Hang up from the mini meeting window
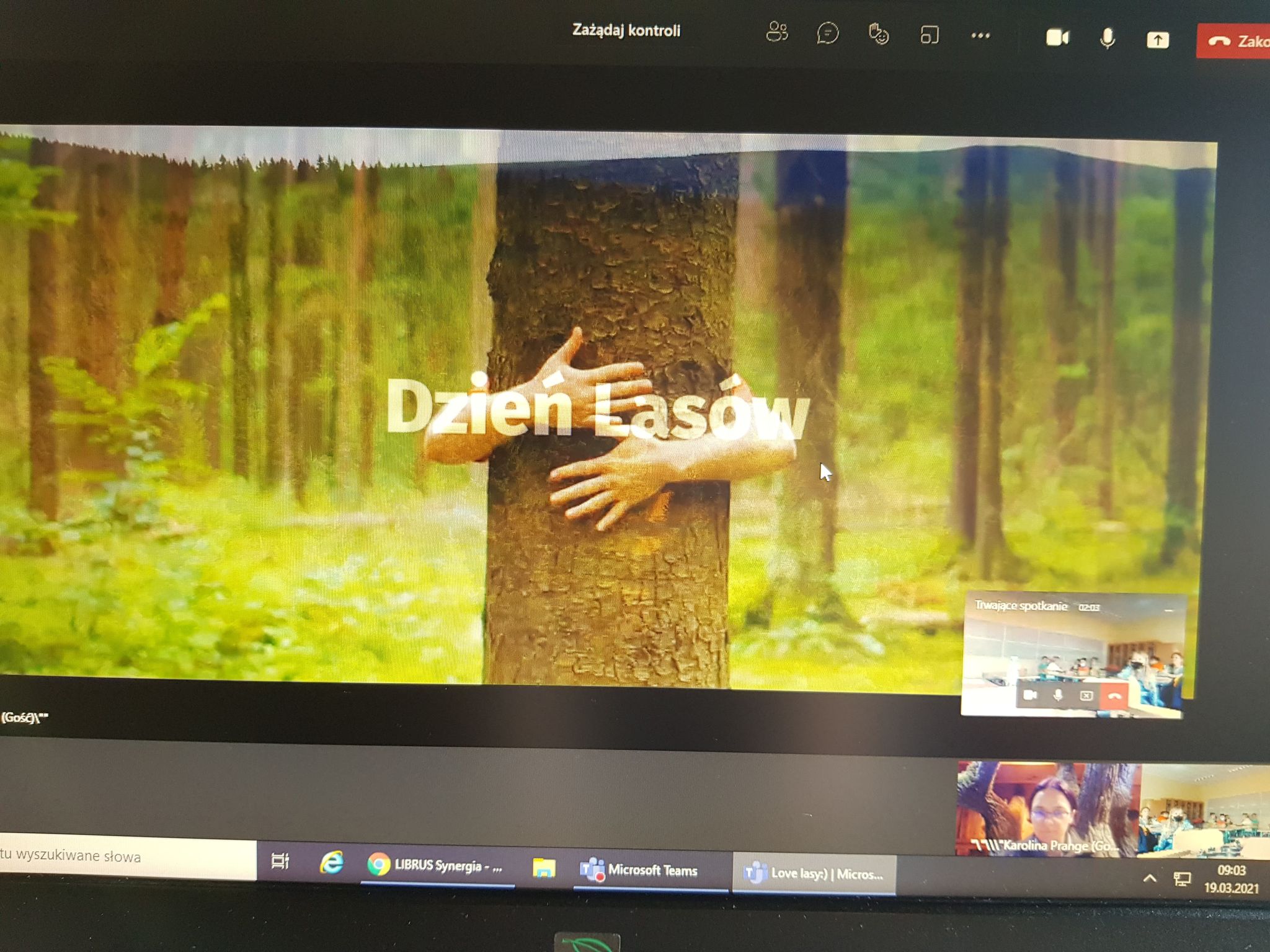The width and height of the screenshot is (1270, 952). click(x=1114, y=696)
